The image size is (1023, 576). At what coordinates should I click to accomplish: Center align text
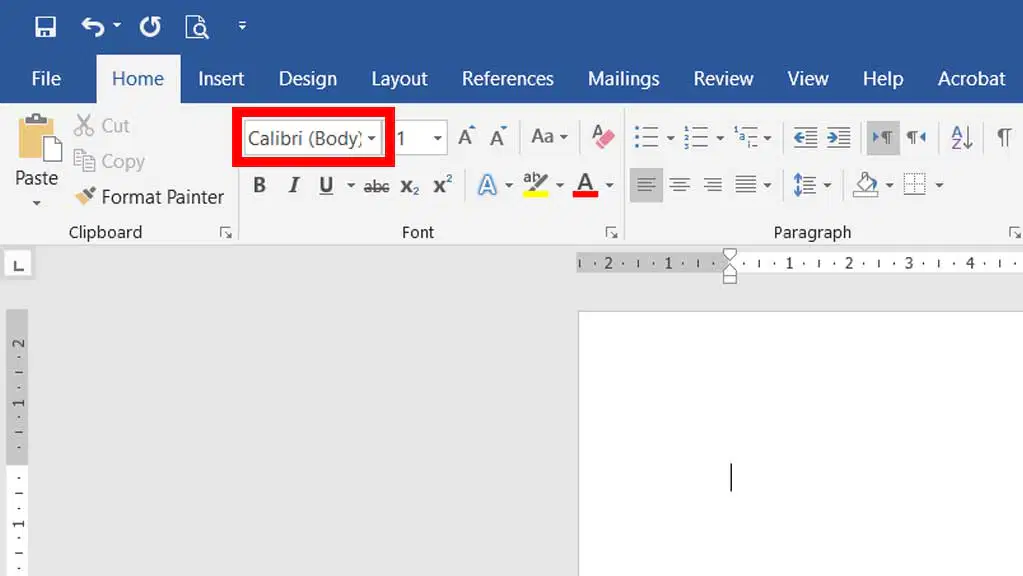click(x=679, y=185)
